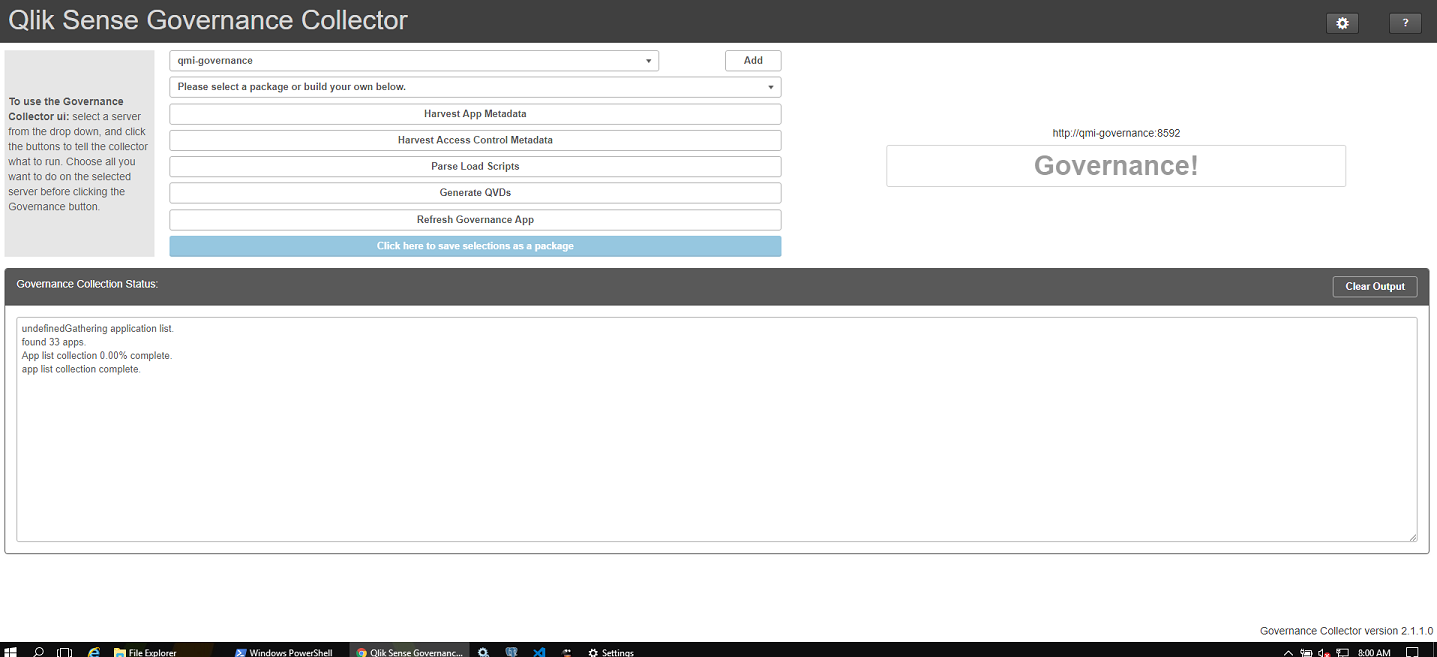Click 'App list collection 0.00% complete.' line

[97, 356]
